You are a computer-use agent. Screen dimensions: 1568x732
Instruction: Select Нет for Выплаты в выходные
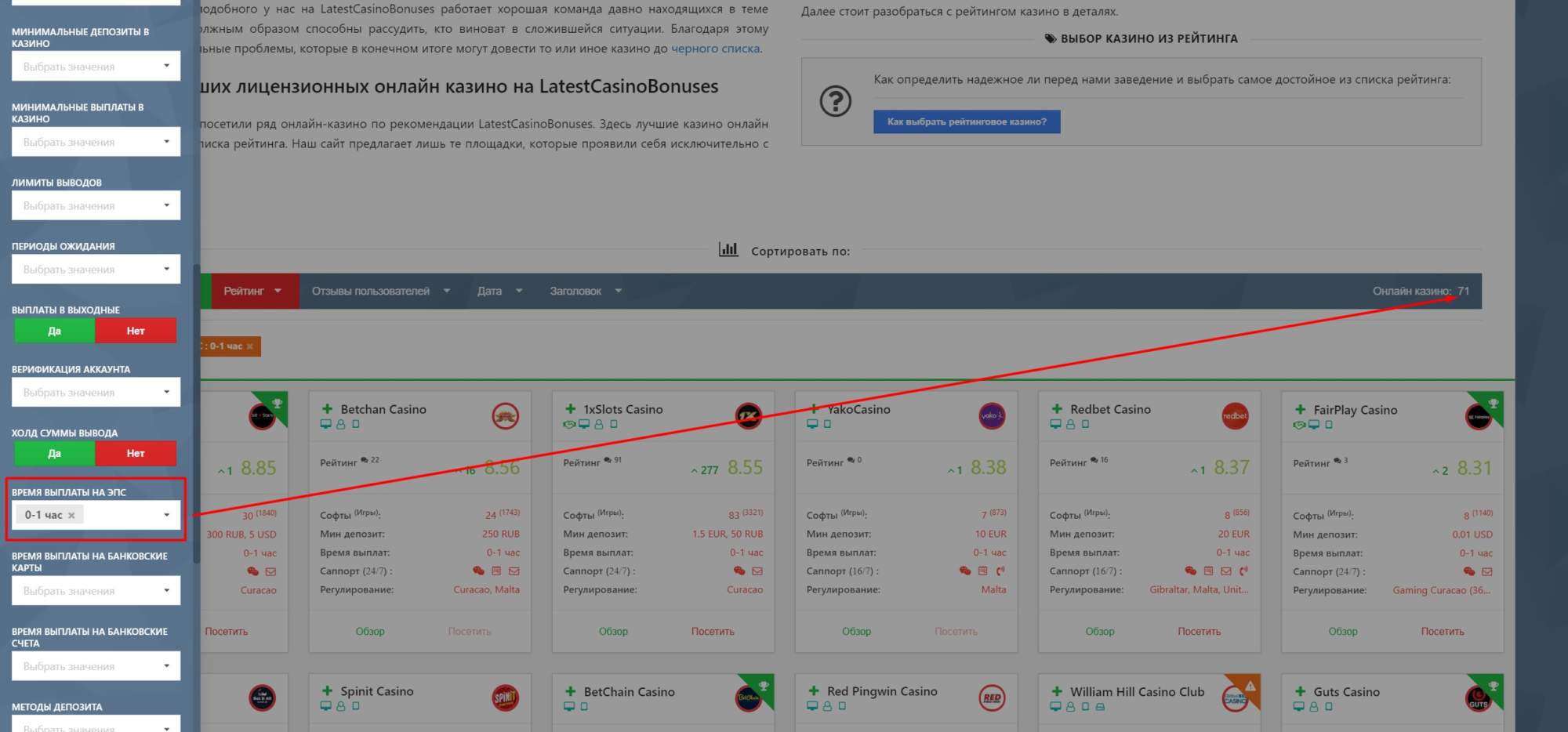(136, 331)
